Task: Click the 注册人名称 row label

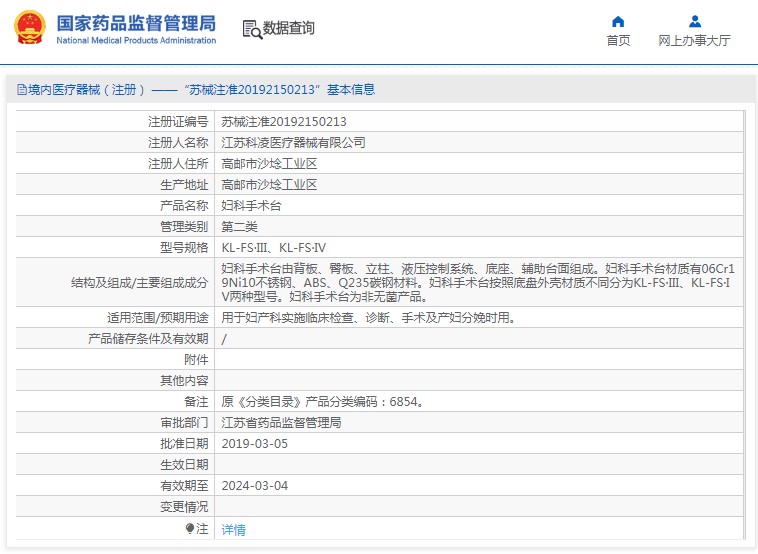Action: point(178,143)
